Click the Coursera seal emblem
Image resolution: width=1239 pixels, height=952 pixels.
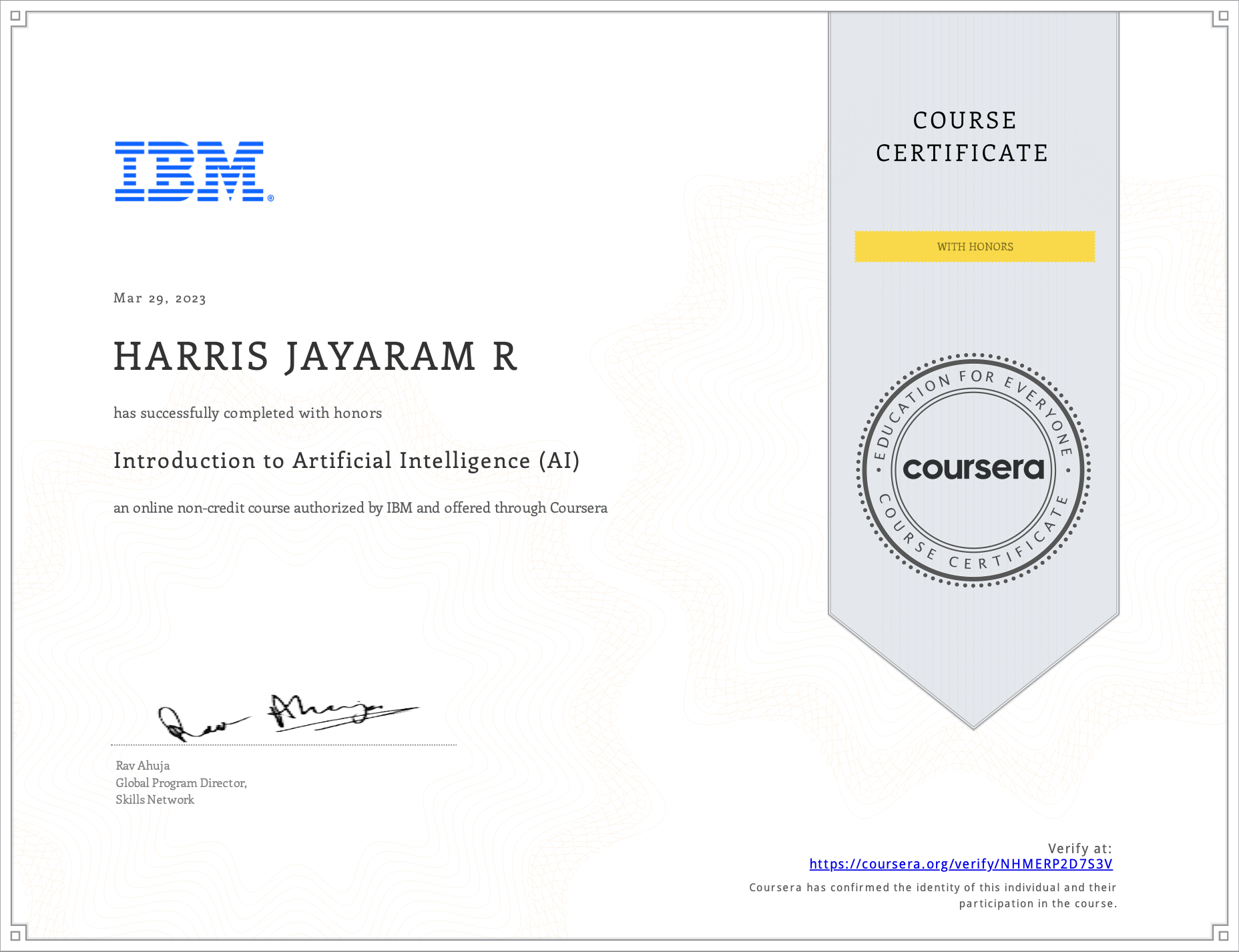tap(973, 471)
